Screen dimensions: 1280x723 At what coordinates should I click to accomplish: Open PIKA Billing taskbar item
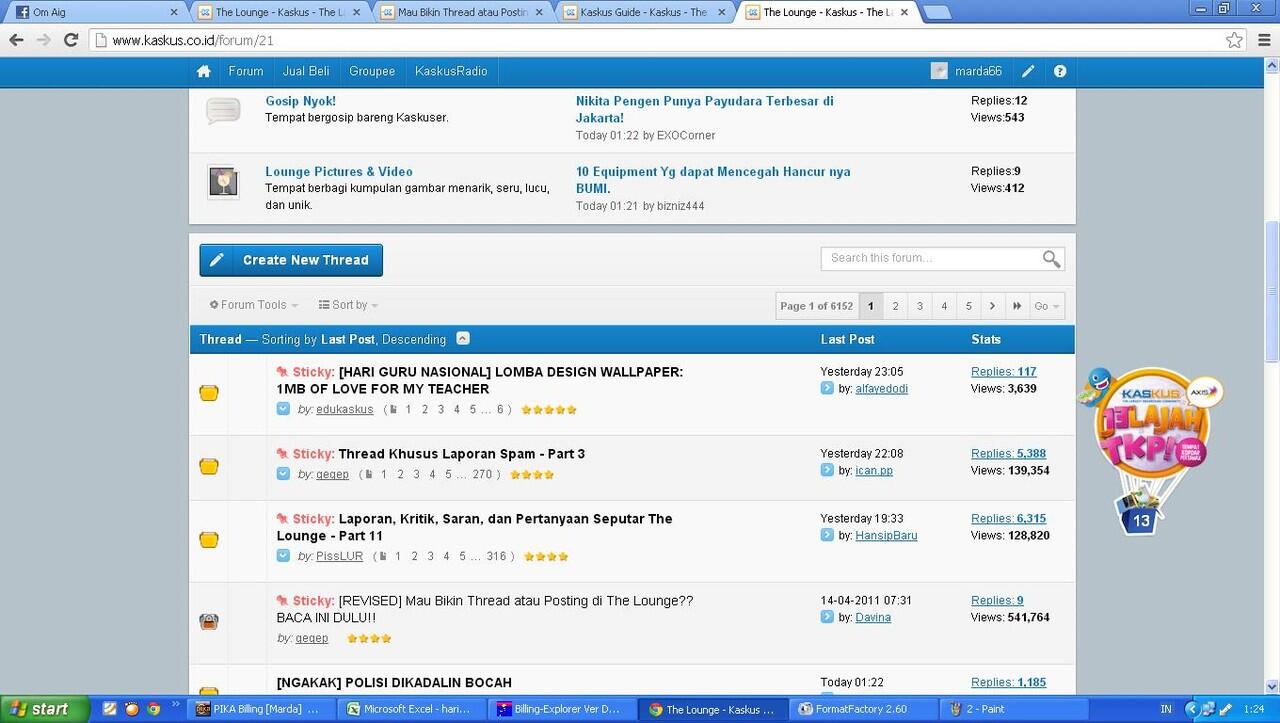pyautogui.click(x=263, y=709)
